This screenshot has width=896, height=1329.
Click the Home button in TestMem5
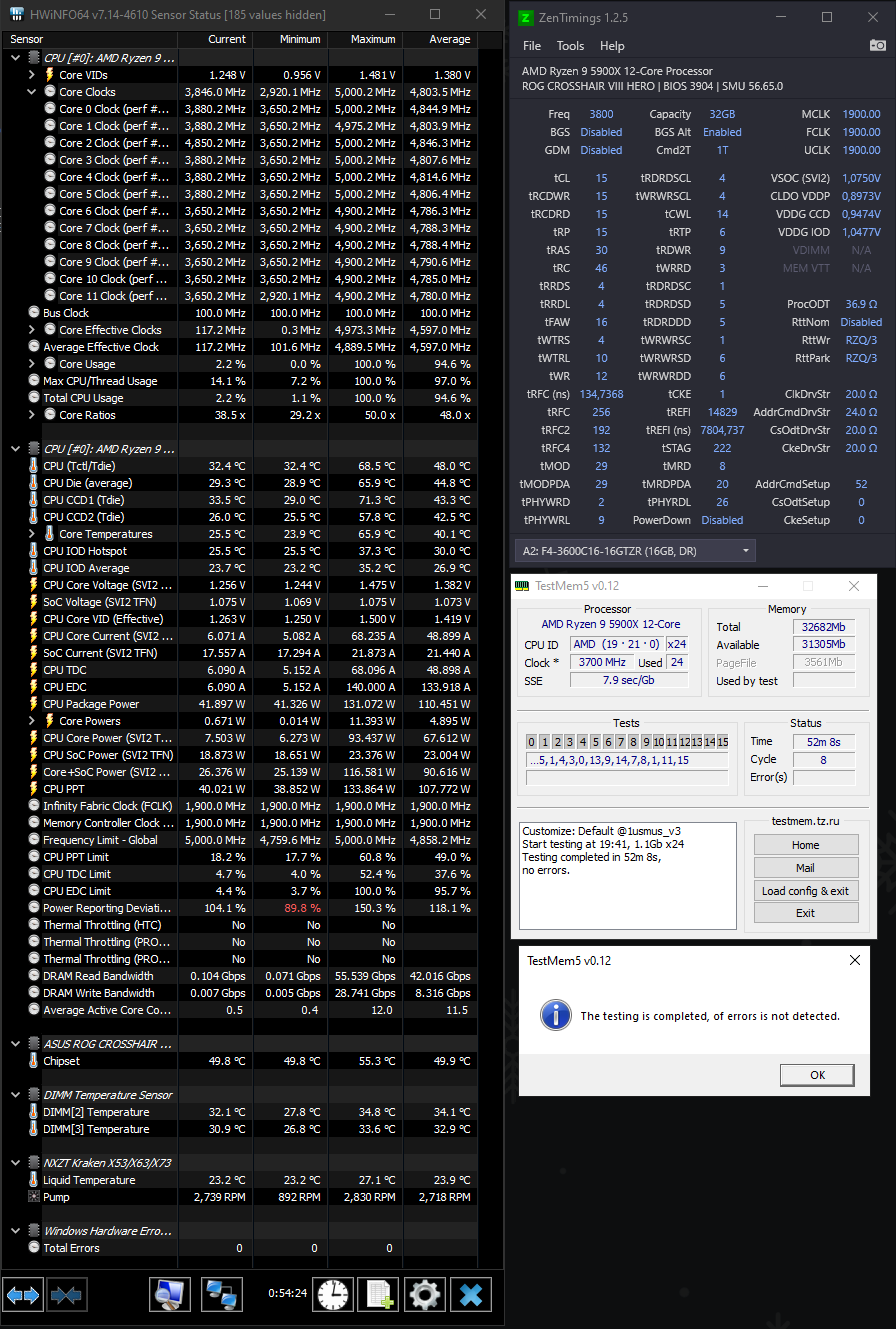coord(806,845)
